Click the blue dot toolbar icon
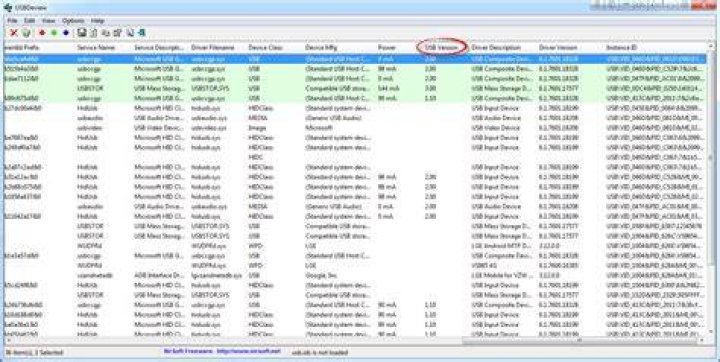The height and width of the screenshot is (362, 720). pos(66,33)
